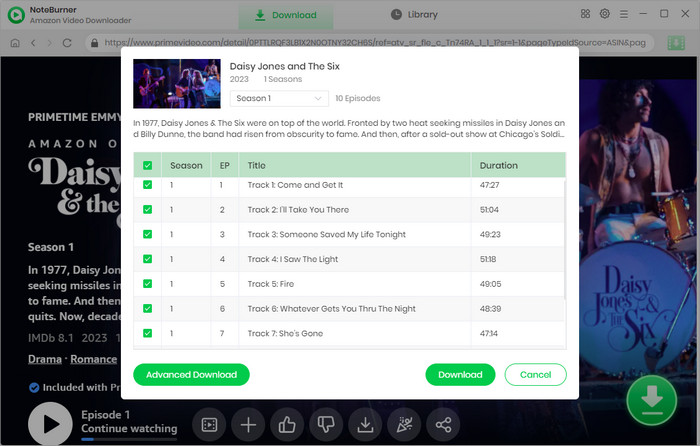
Task: Click the 10 Episodes label
Action: [x=358, y=98]
